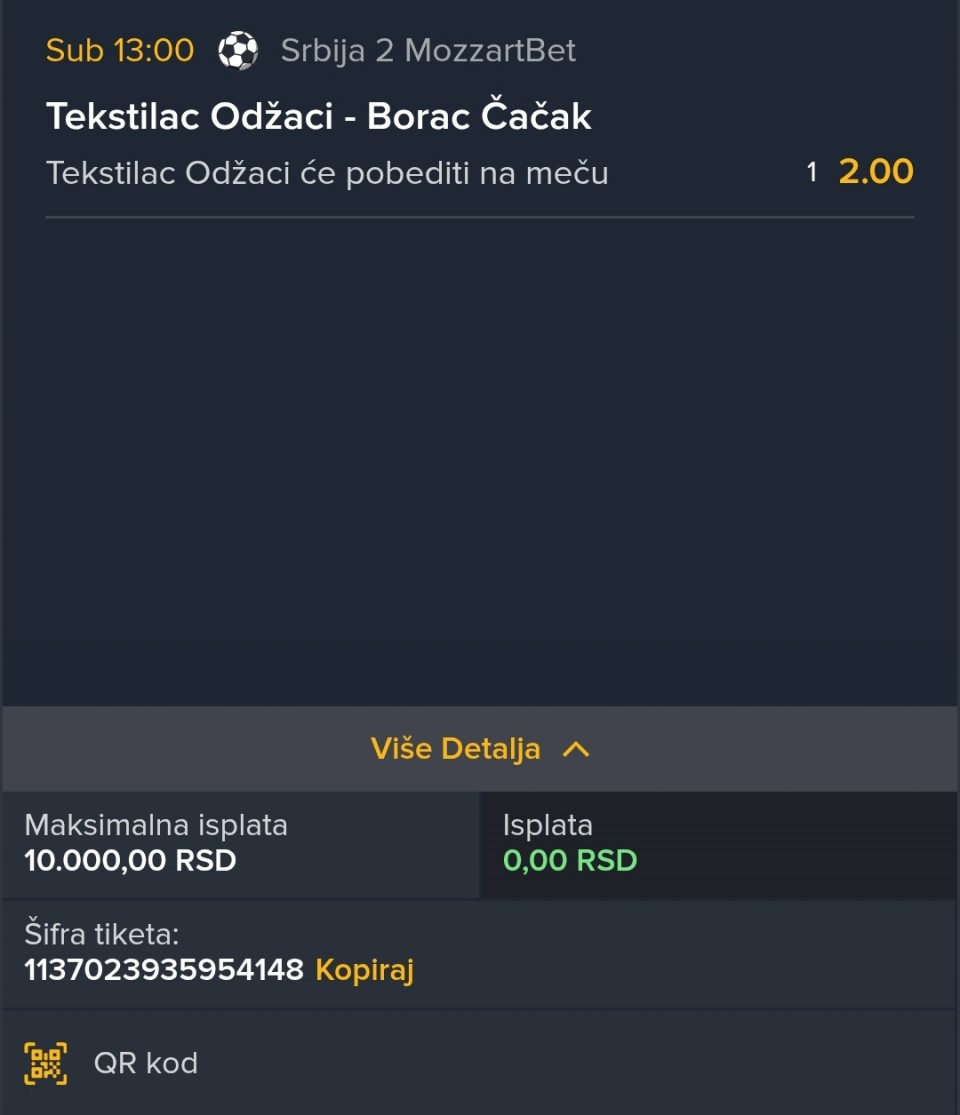Copy ticket code with Kopiraj

(x=364, y=969)
